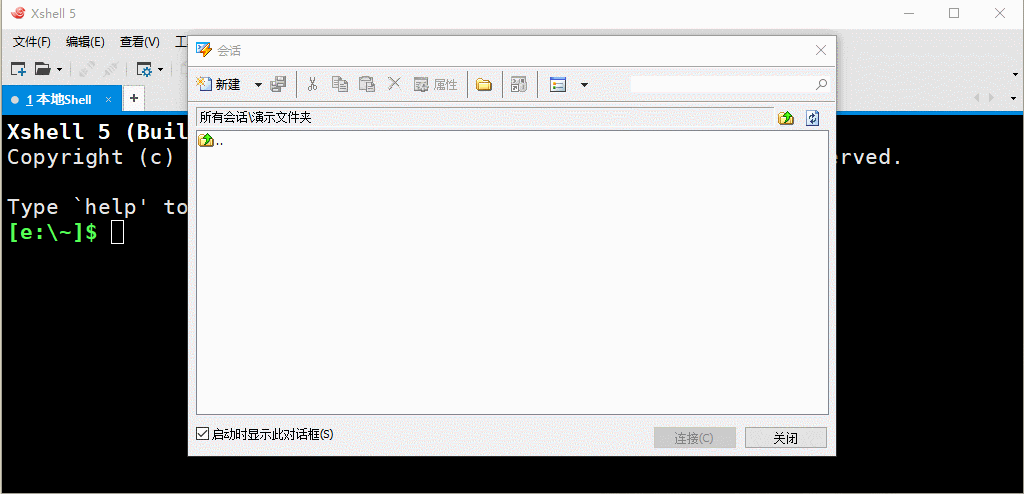Click the new session icon in Xshell toolbar
Image resolution: width=1024 pixels, height=494 pixels.
(x=18, y=69)
